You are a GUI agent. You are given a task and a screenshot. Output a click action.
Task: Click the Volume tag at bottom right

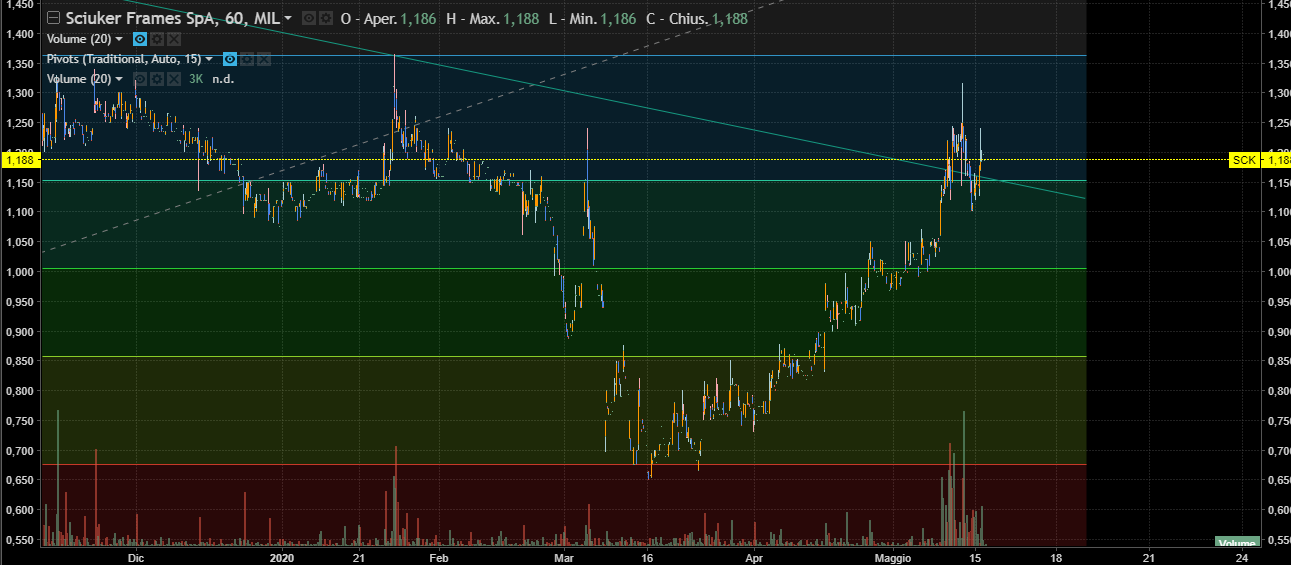pyautogui.click(x=1236, y=542)
